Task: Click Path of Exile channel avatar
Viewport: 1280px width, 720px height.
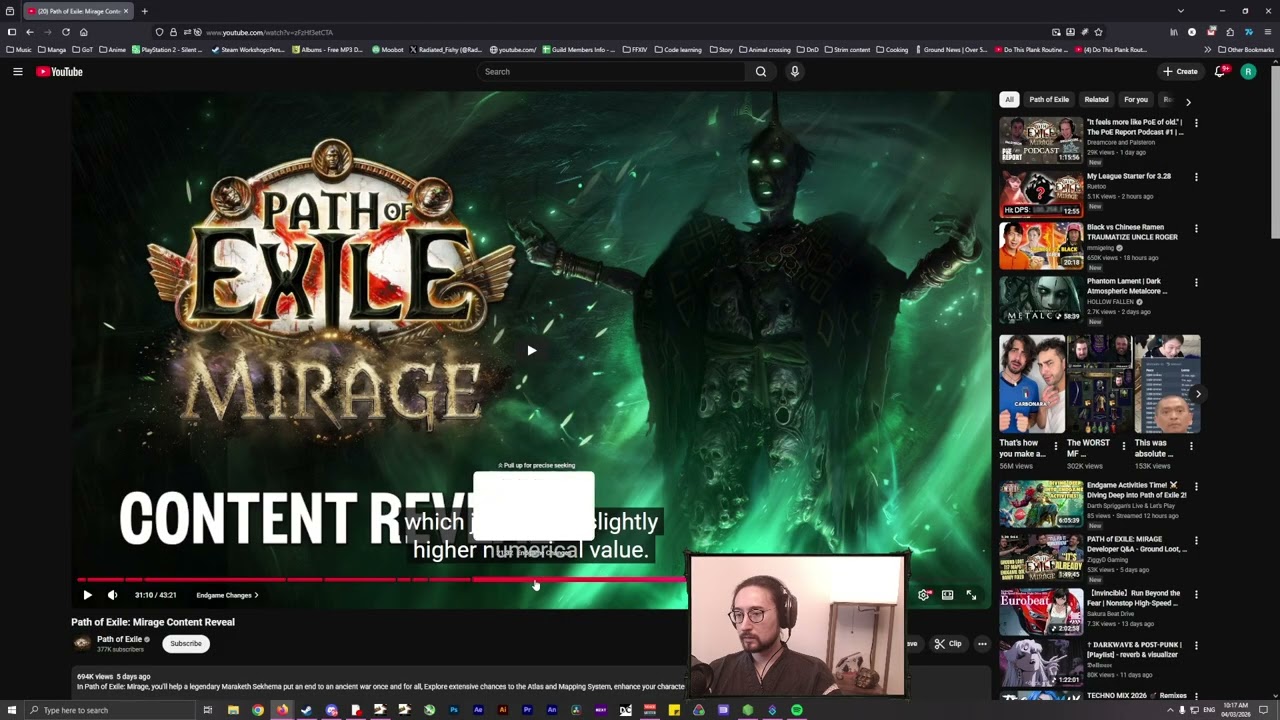Action: [82, 643]
